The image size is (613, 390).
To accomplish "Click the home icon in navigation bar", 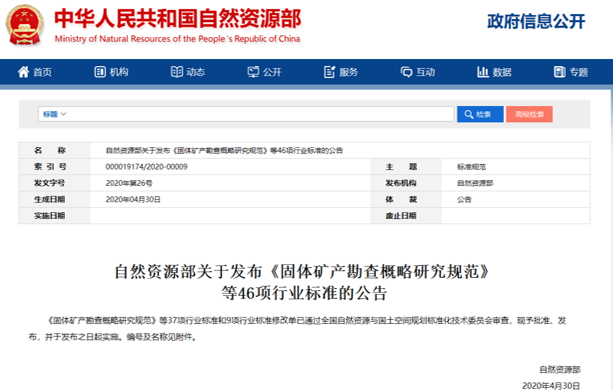I will [23, 72].
